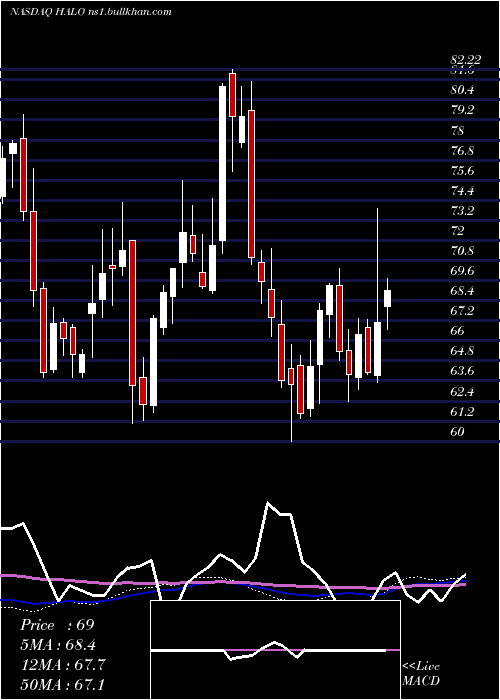
Task: Click the Price : 69 readout
Action: tap(57, 625)
